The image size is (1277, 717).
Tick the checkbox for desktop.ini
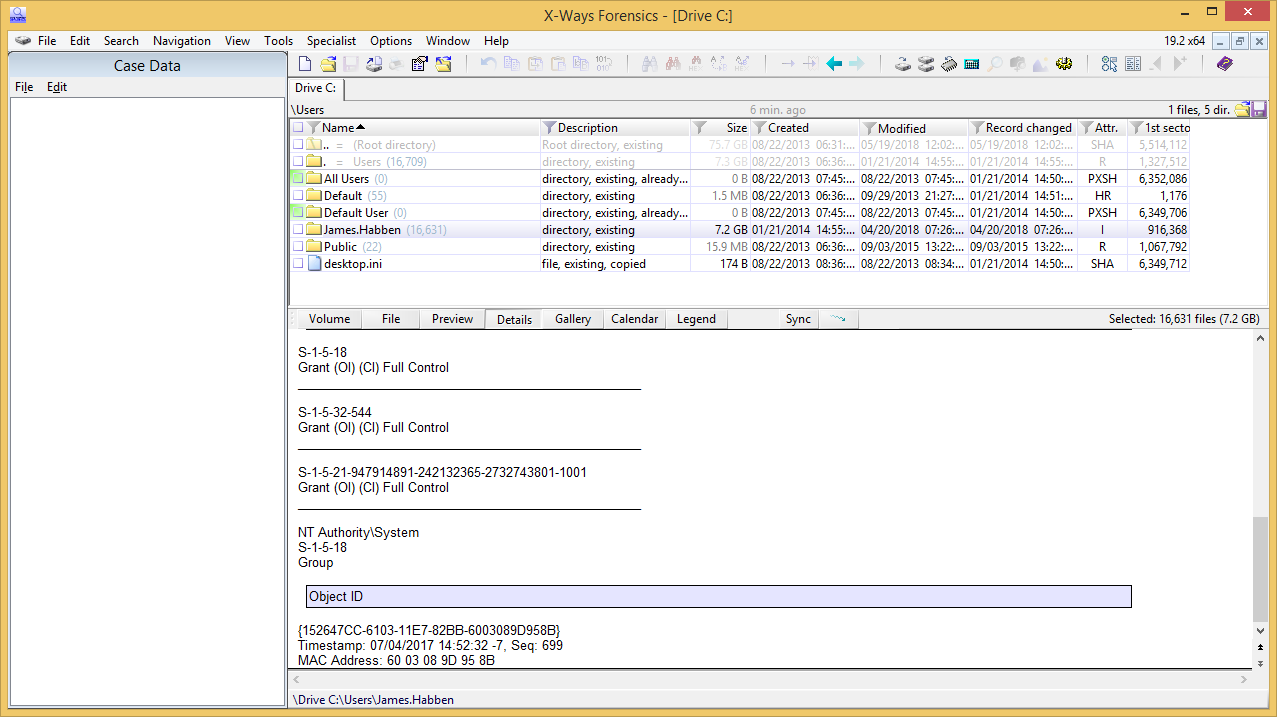point(298,264)
